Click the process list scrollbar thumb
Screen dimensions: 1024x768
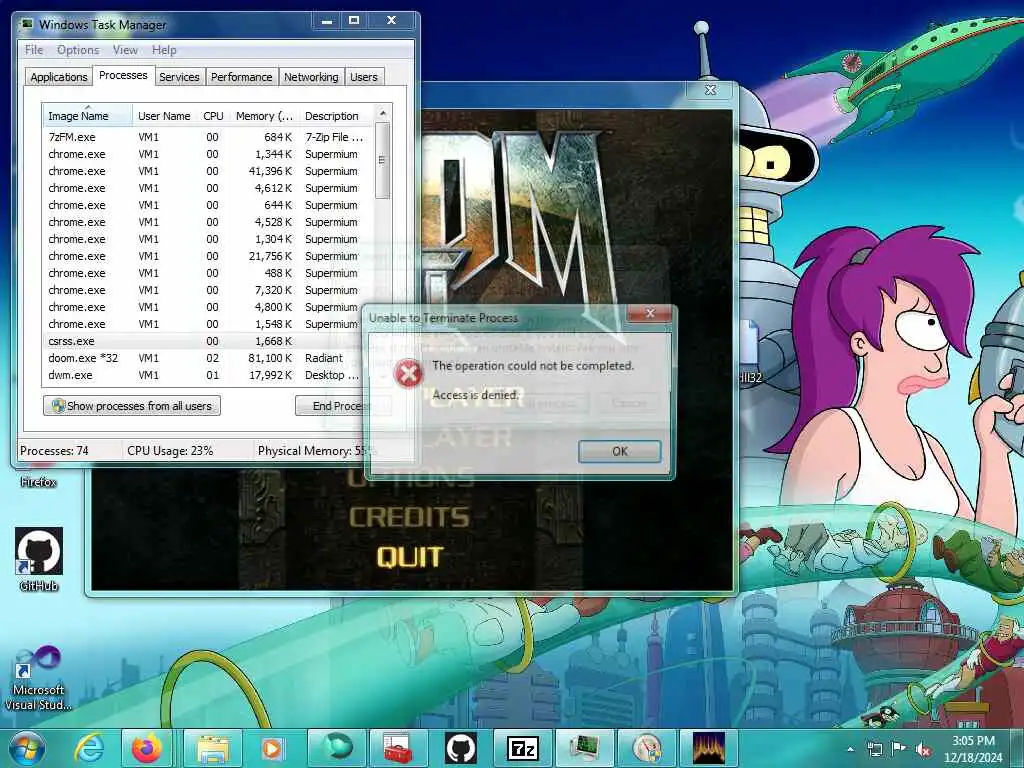point(383,161)
